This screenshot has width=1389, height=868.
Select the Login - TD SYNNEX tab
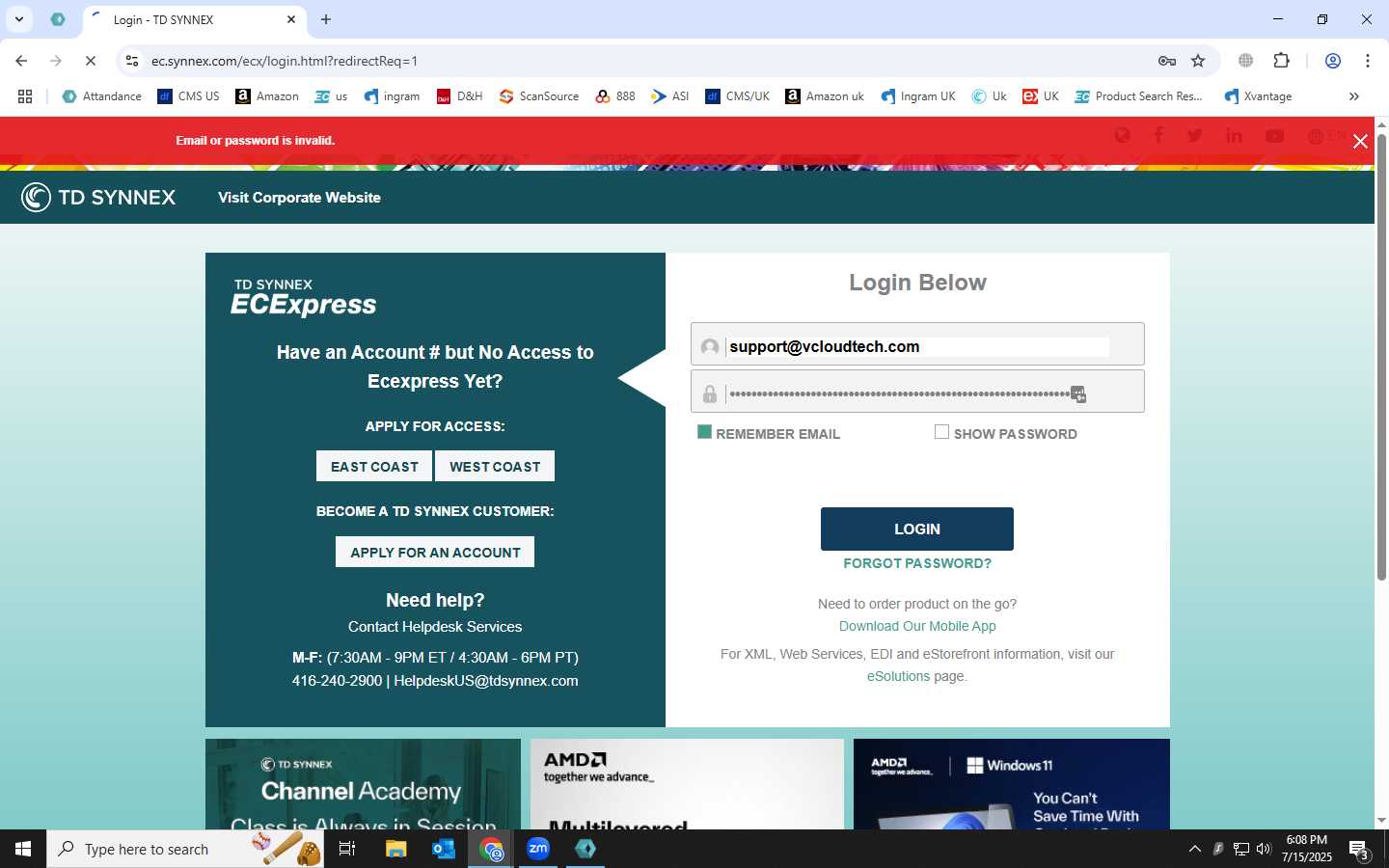193,19
